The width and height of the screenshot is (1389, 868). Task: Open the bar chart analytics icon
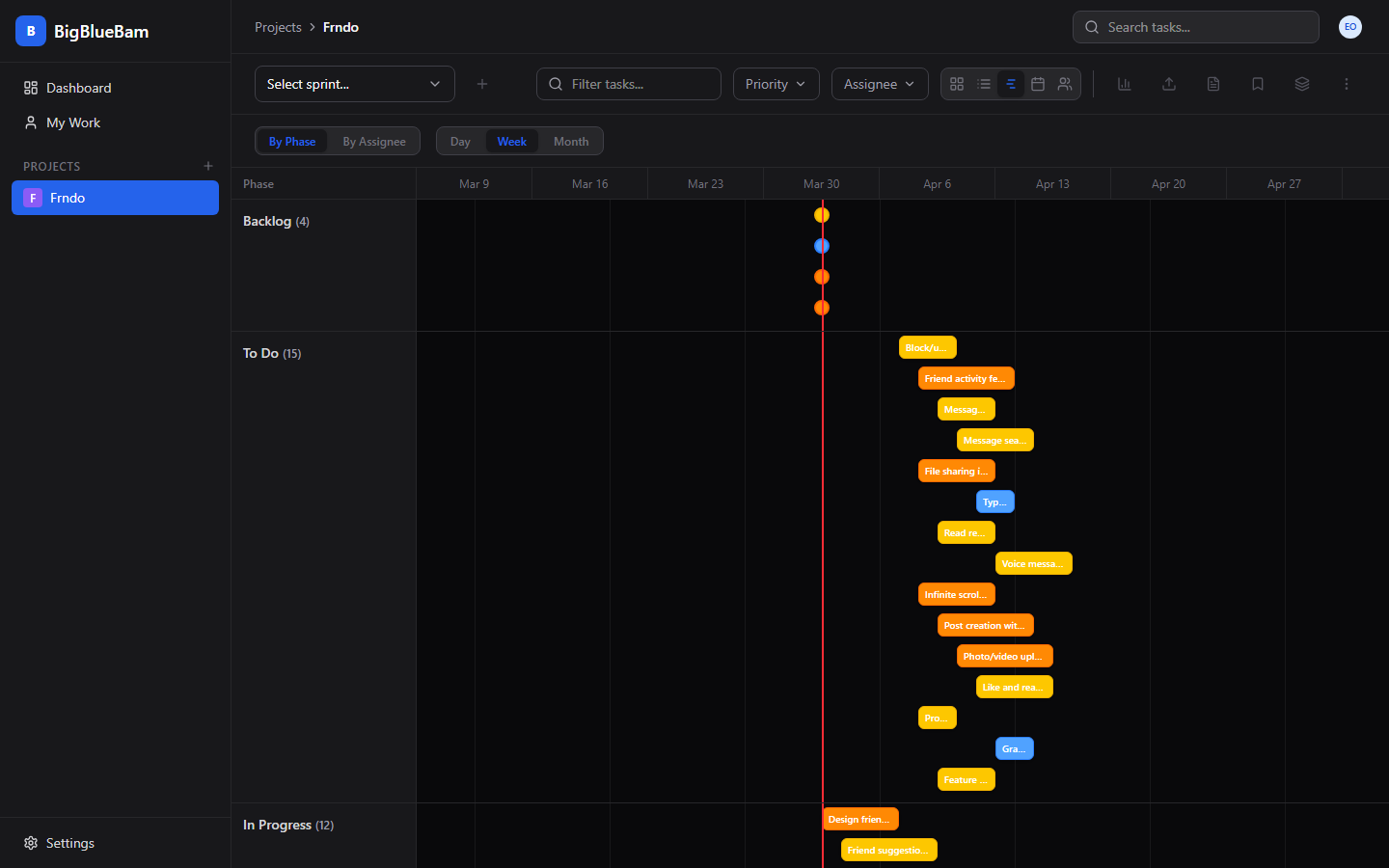1125,84
